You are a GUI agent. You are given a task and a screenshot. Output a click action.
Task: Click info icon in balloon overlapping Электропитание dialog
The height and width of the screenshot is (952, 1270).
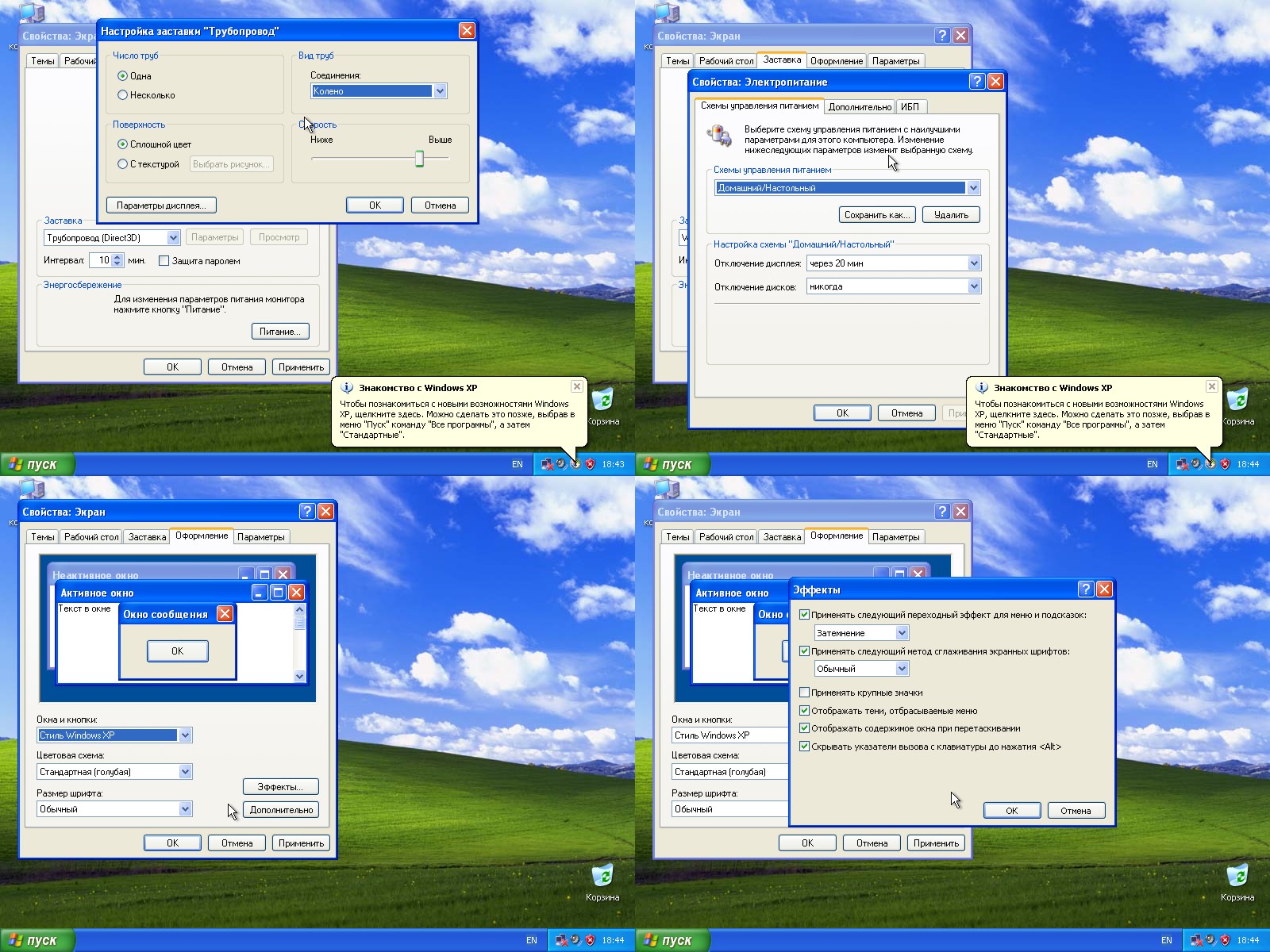click(982, 388)
